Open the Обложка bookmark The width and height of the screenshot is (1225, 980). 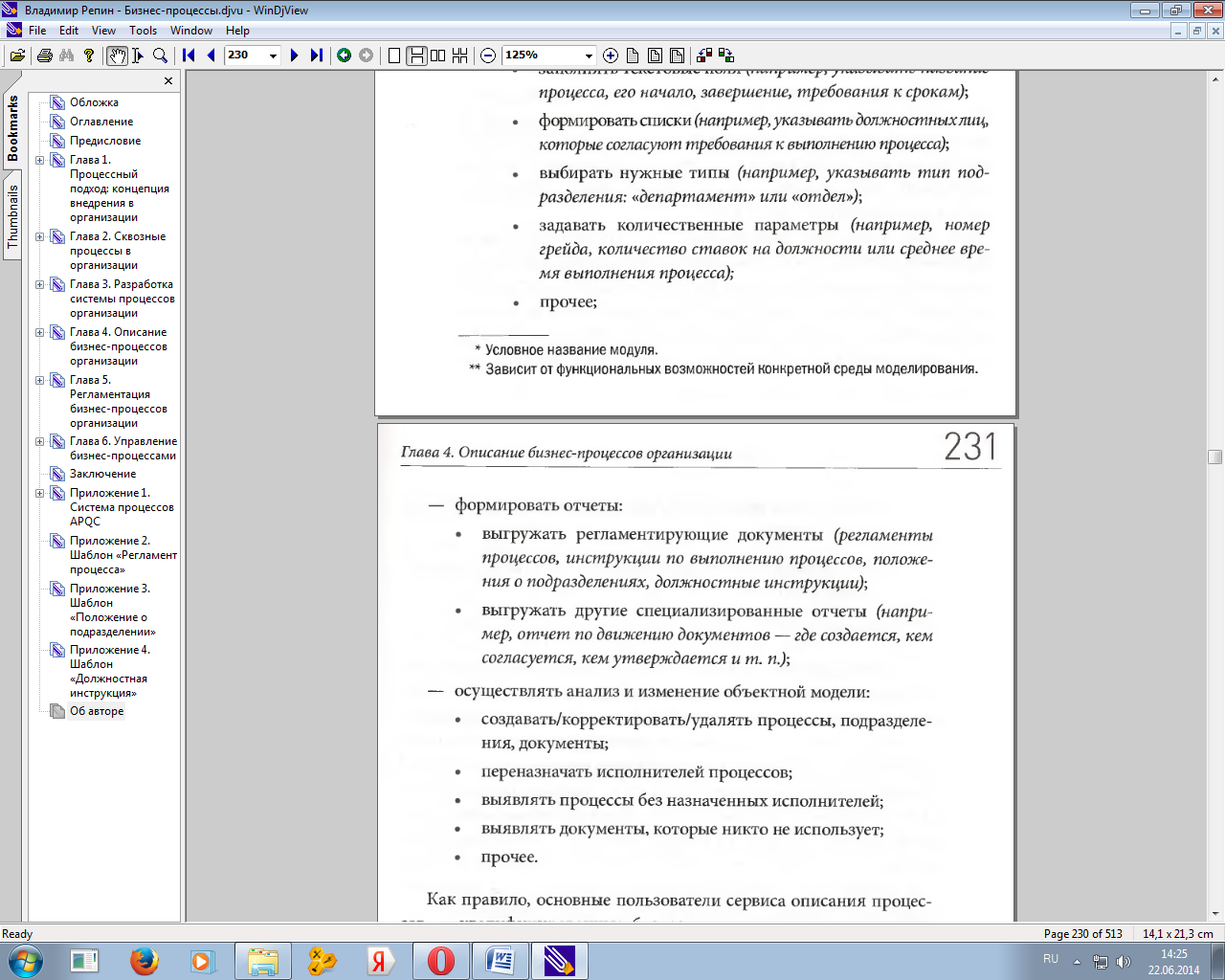[x=94, y=102]
